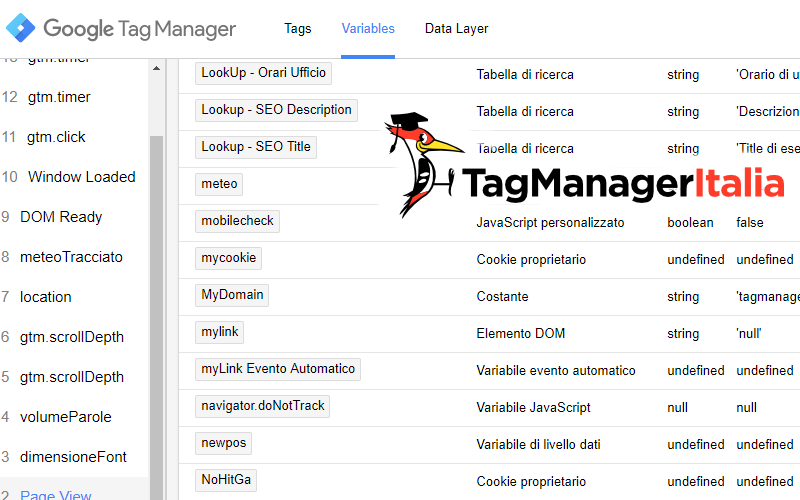Click the boolean data type cell
Screen dimensions: 800x500
tap(690, 222)
